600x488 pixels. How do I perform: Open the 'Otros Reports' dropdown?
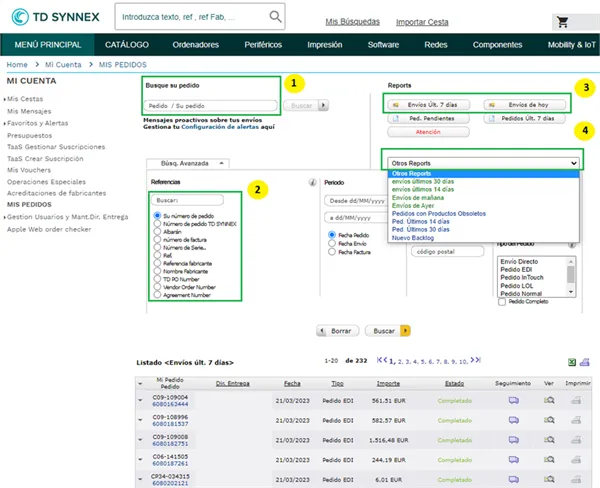coord(484,162)
